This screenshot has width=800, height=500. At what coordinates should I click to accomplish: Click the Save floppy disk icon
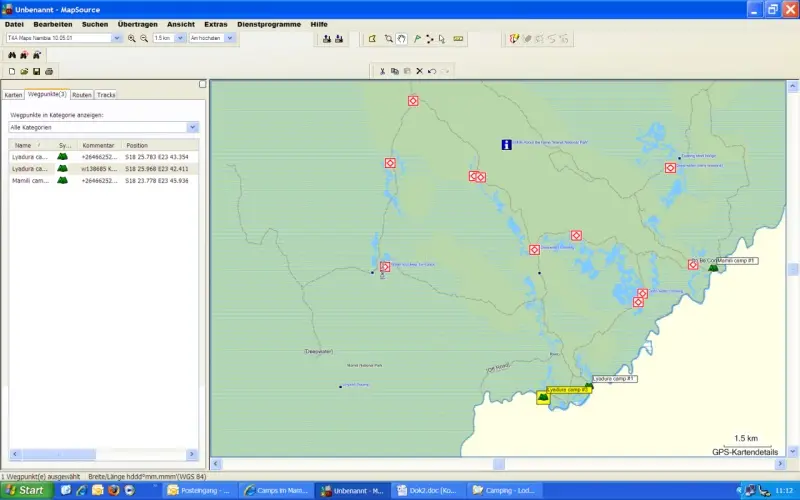[36, 71]
